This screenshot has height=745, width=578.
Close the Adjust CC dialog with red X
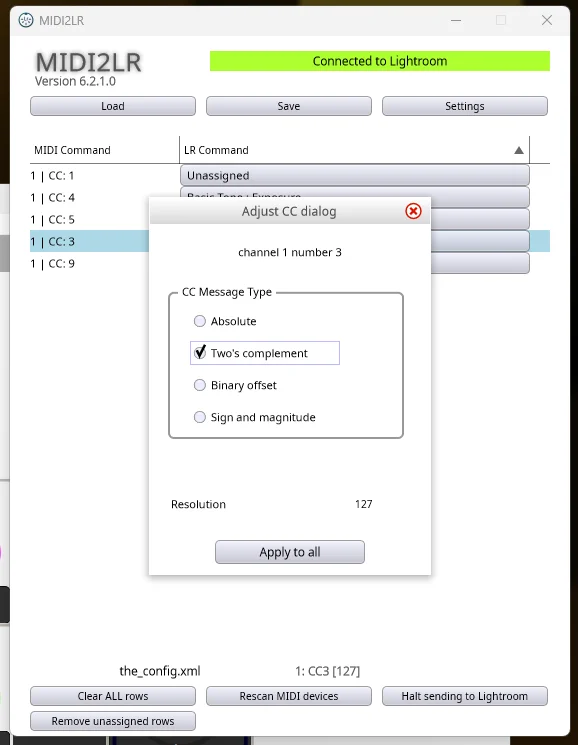click(413, 211)
